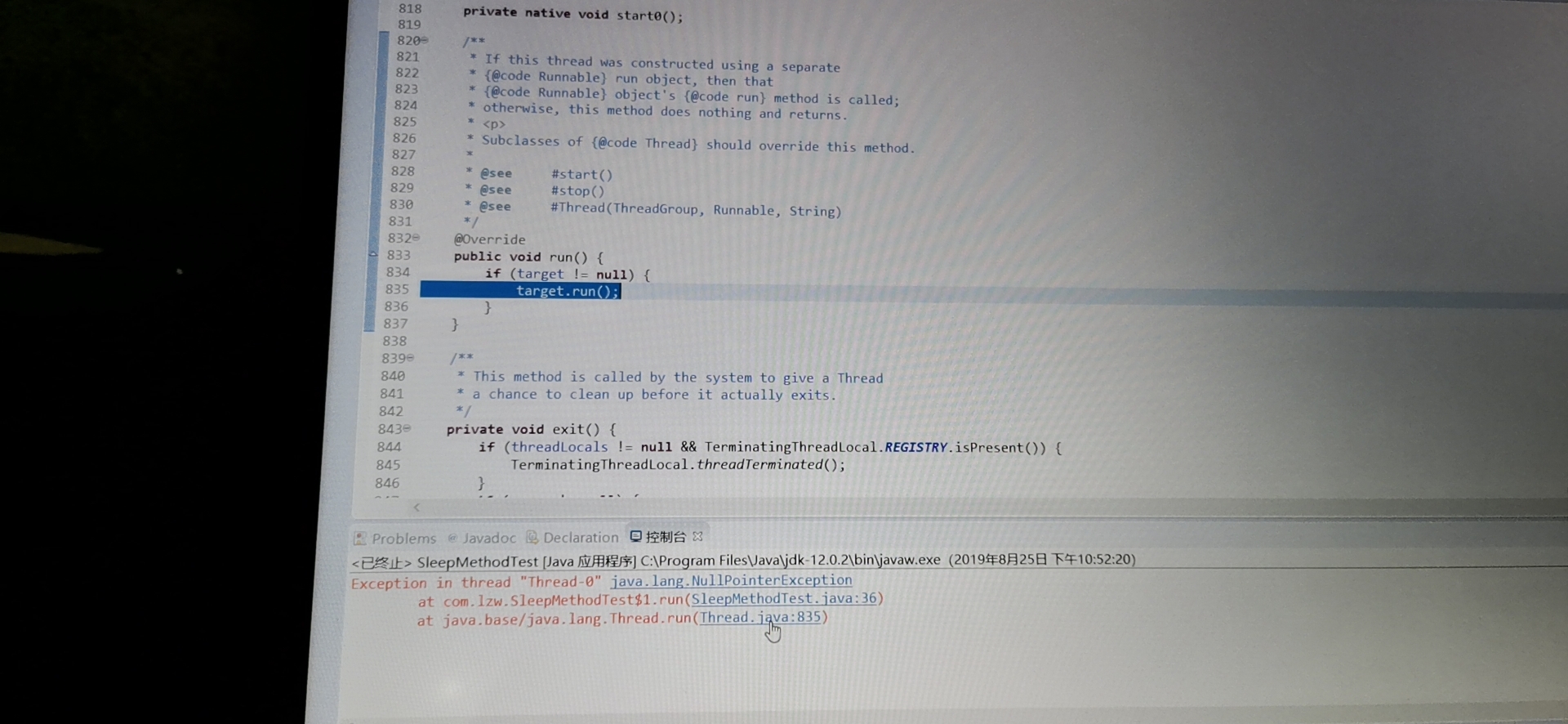Click line number 835 in the gutter
The image size is (1568, 724).
pyautogui.click(x=397, y=289)
